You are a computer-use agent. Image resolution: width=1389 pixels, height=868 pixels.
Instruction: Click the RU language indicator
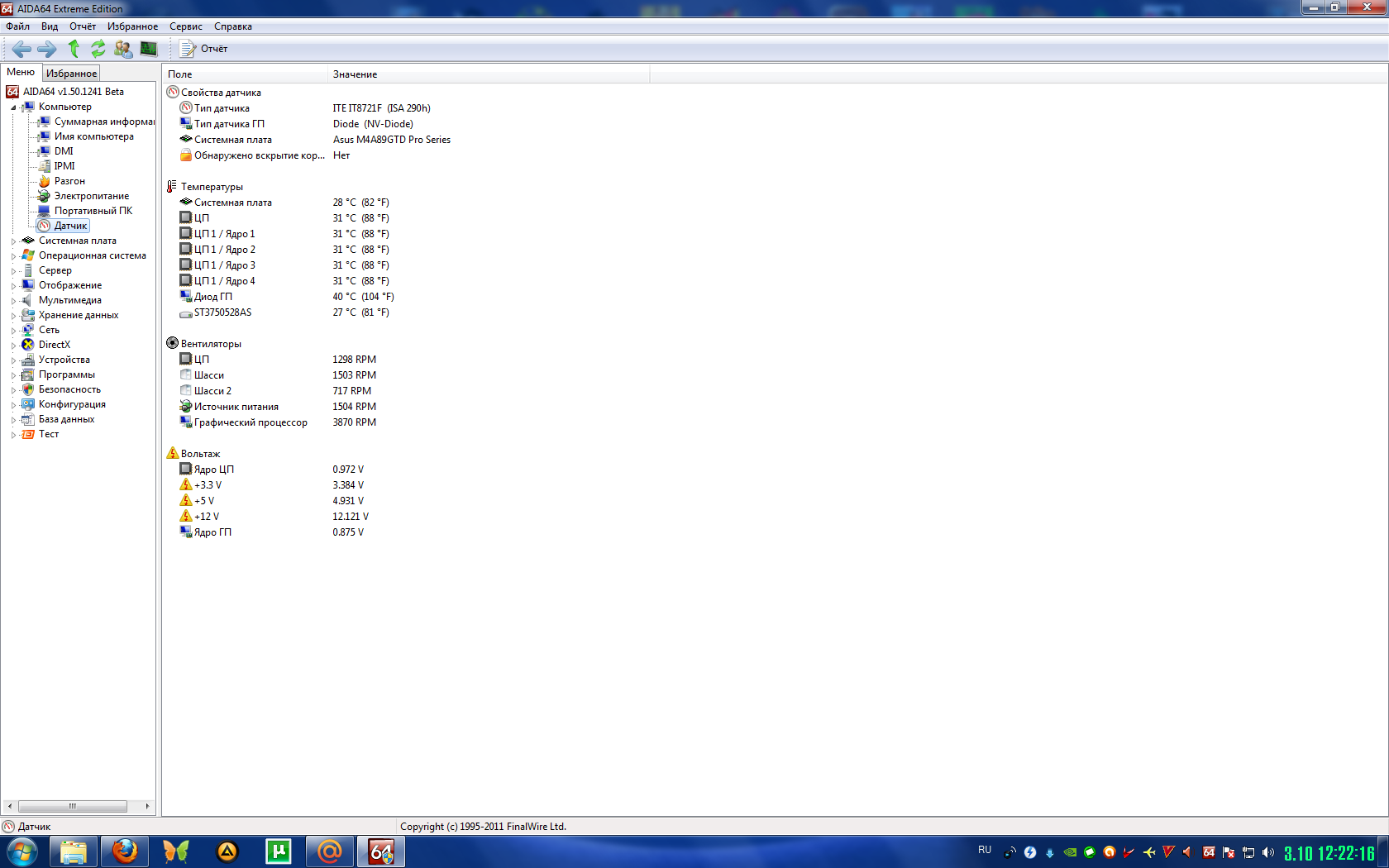(985, 850)
